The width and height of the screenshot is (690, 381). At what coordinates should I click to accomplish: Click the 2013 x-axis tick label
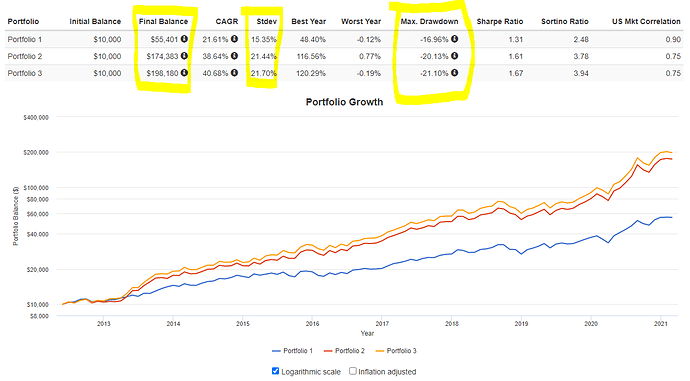[x=103, y=324]
